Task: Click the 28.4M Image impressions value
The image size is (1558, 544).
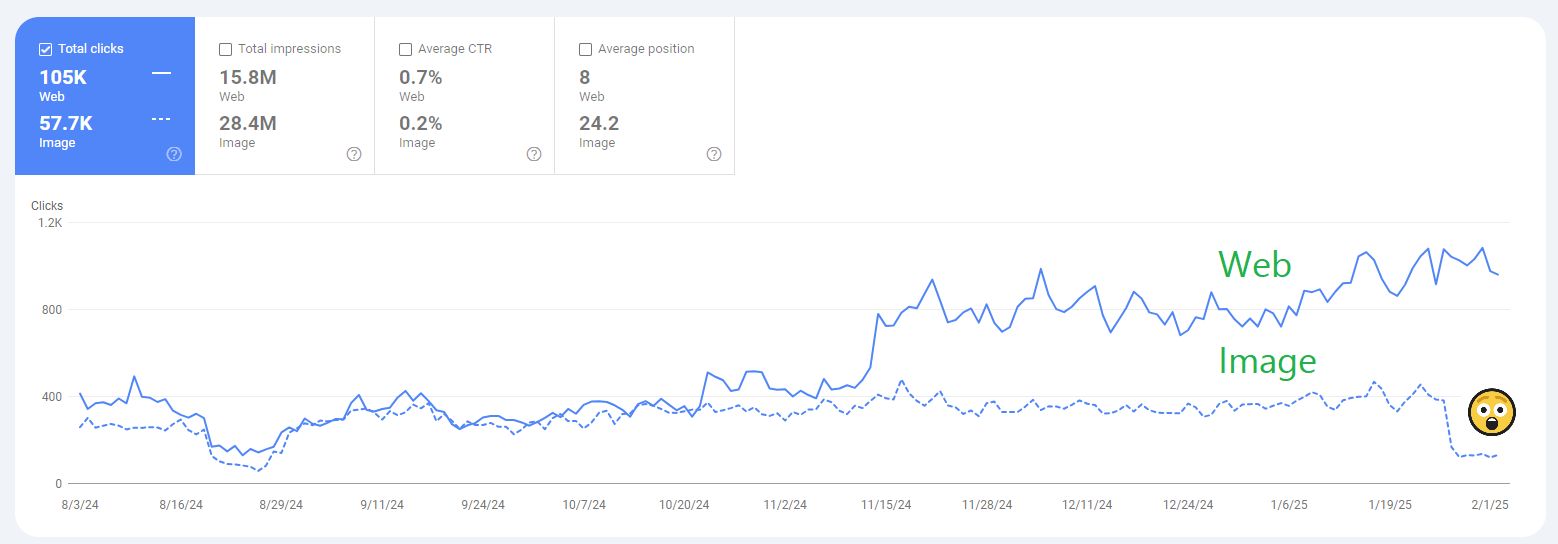Action: click(x=248, y=124)
